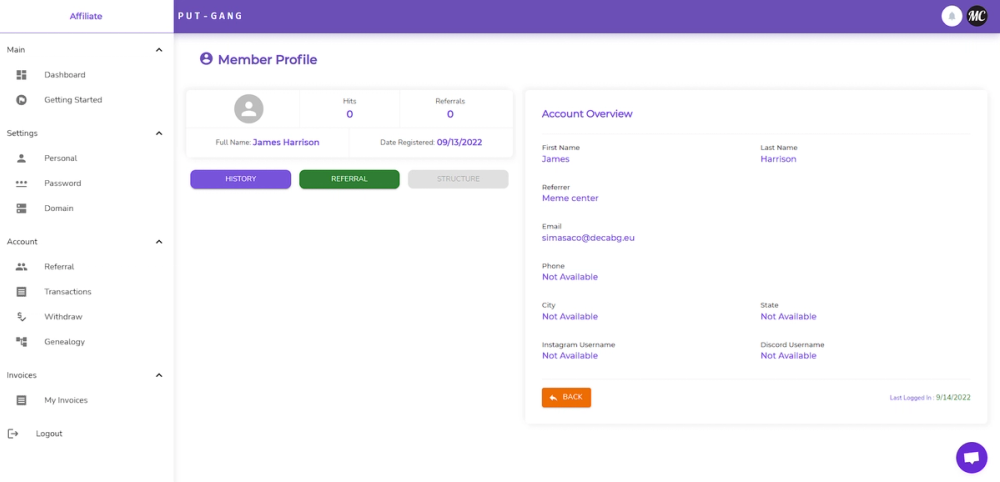Viewport: 1000px width, 482px height.
Task: Open the chat bubble widget
Action: click(971, 458)
